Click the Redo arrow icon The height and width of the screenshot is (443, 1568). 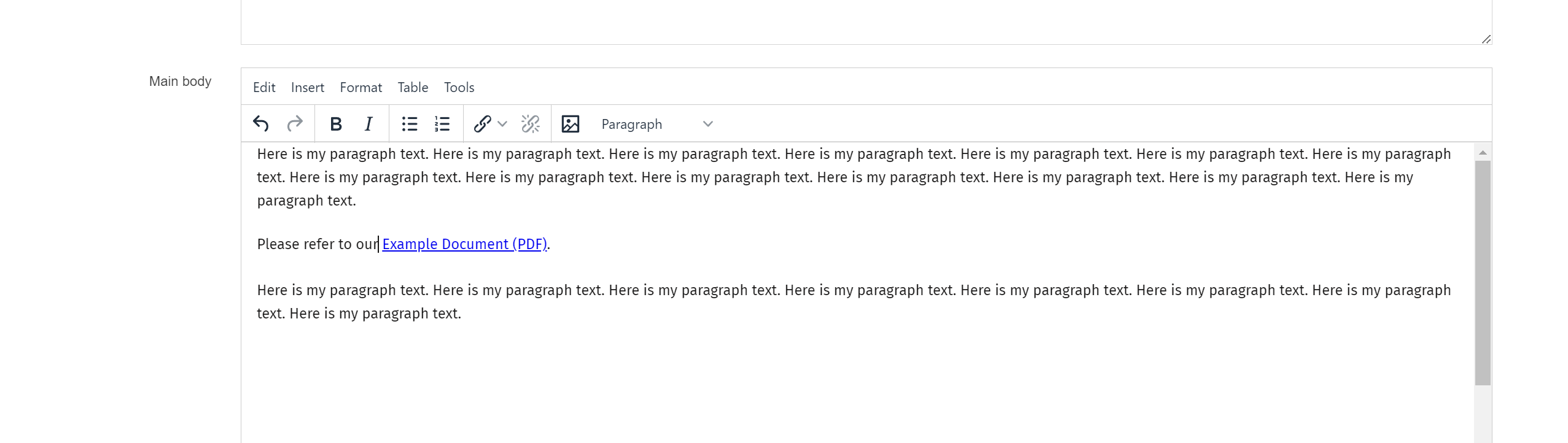click(x=295, y=124)
